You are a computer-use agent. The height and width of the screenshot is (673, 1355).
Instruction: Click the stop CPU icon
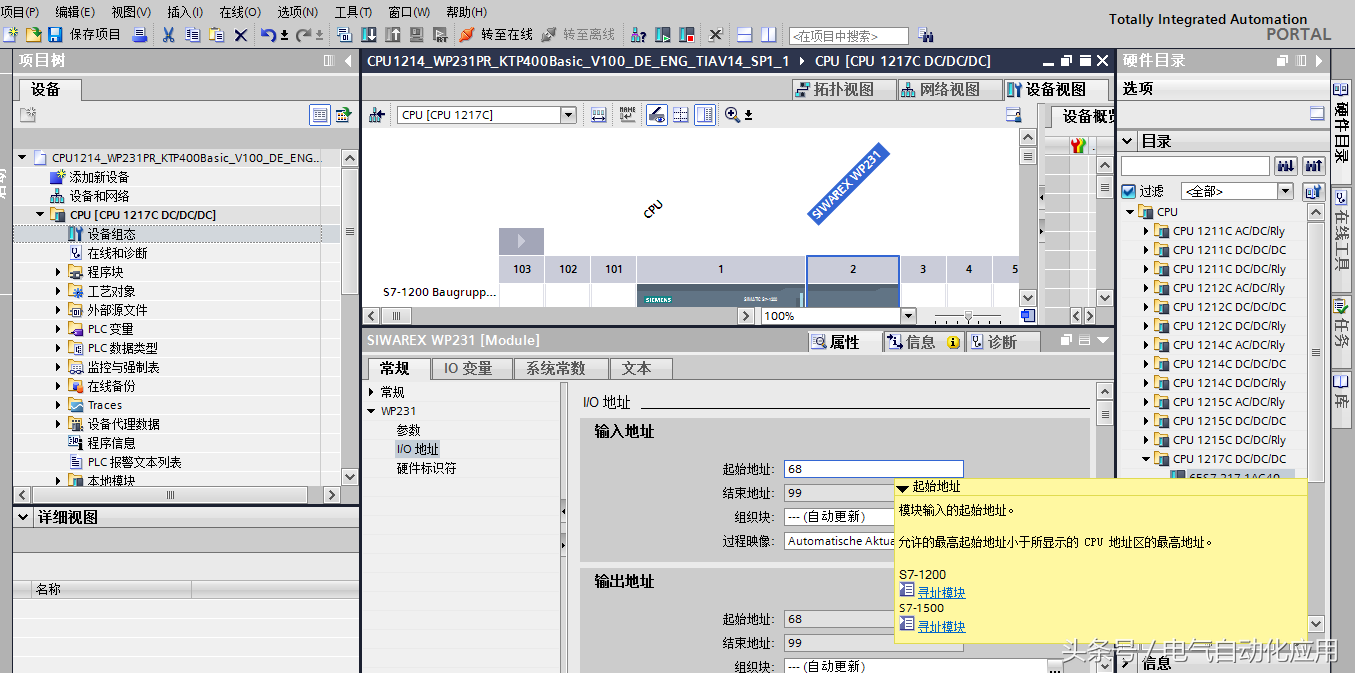(x=686, y=35)
